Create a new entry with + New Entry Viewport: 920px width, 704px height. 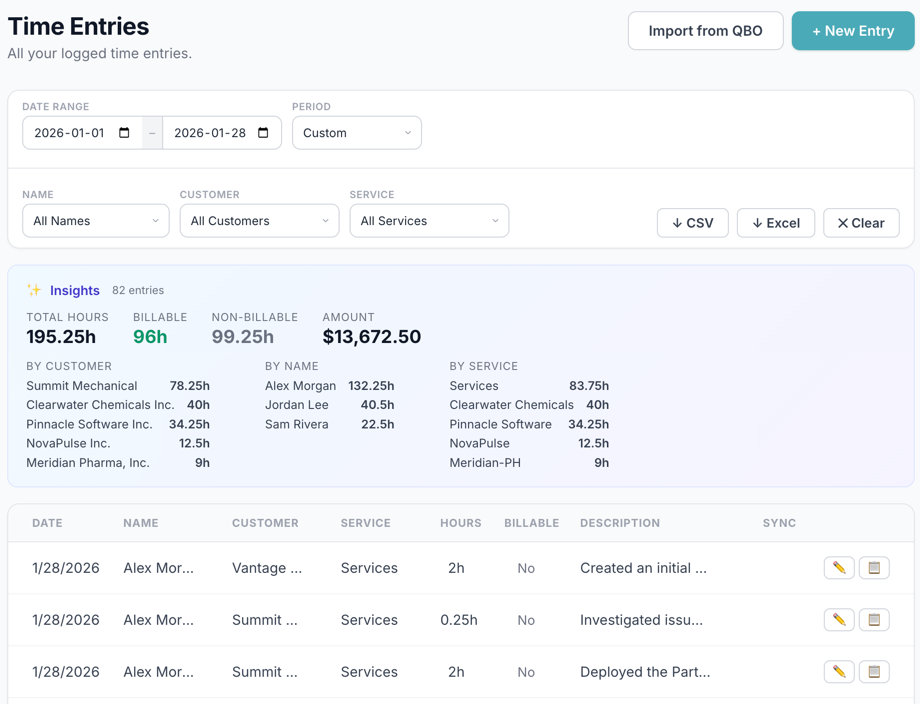pyautogui.click(x=852, y=31)
